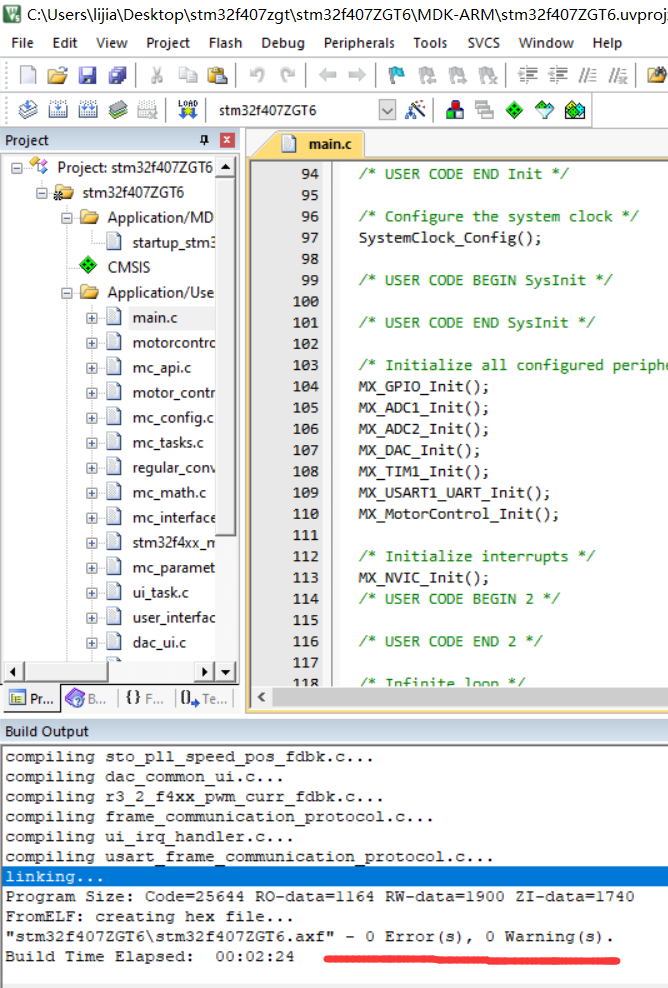Click the Build target icon

tap(58, 110)
